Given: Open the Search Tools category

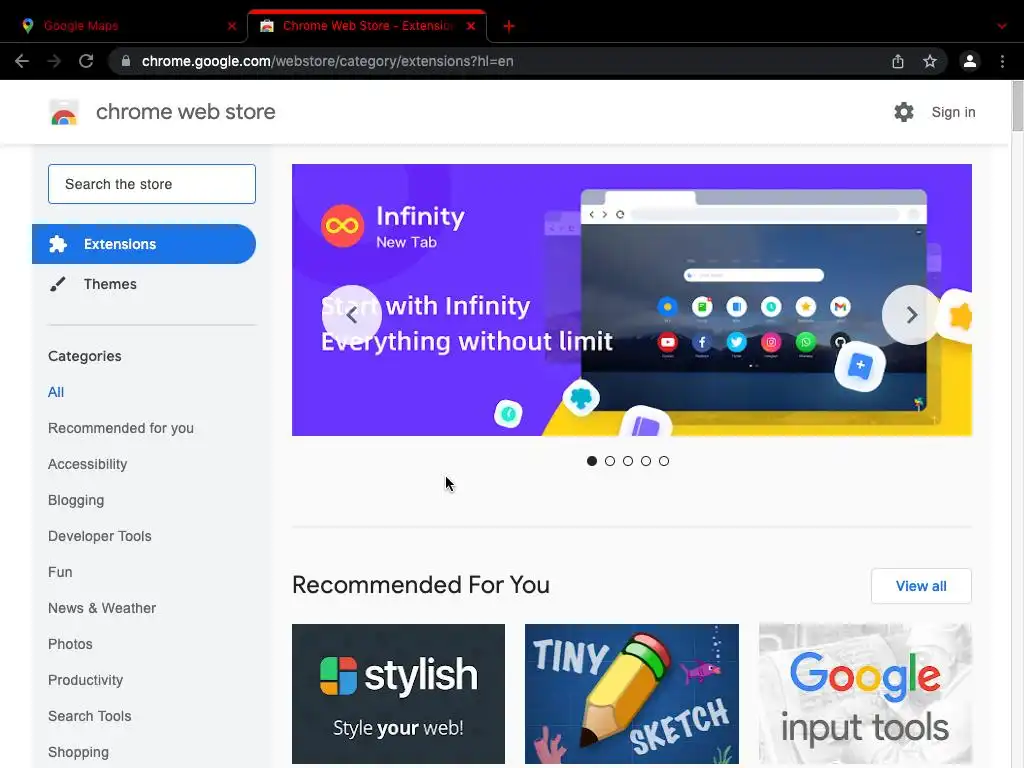Looking at the screenshot, I should pyautogui.click(x=89, y=716).
